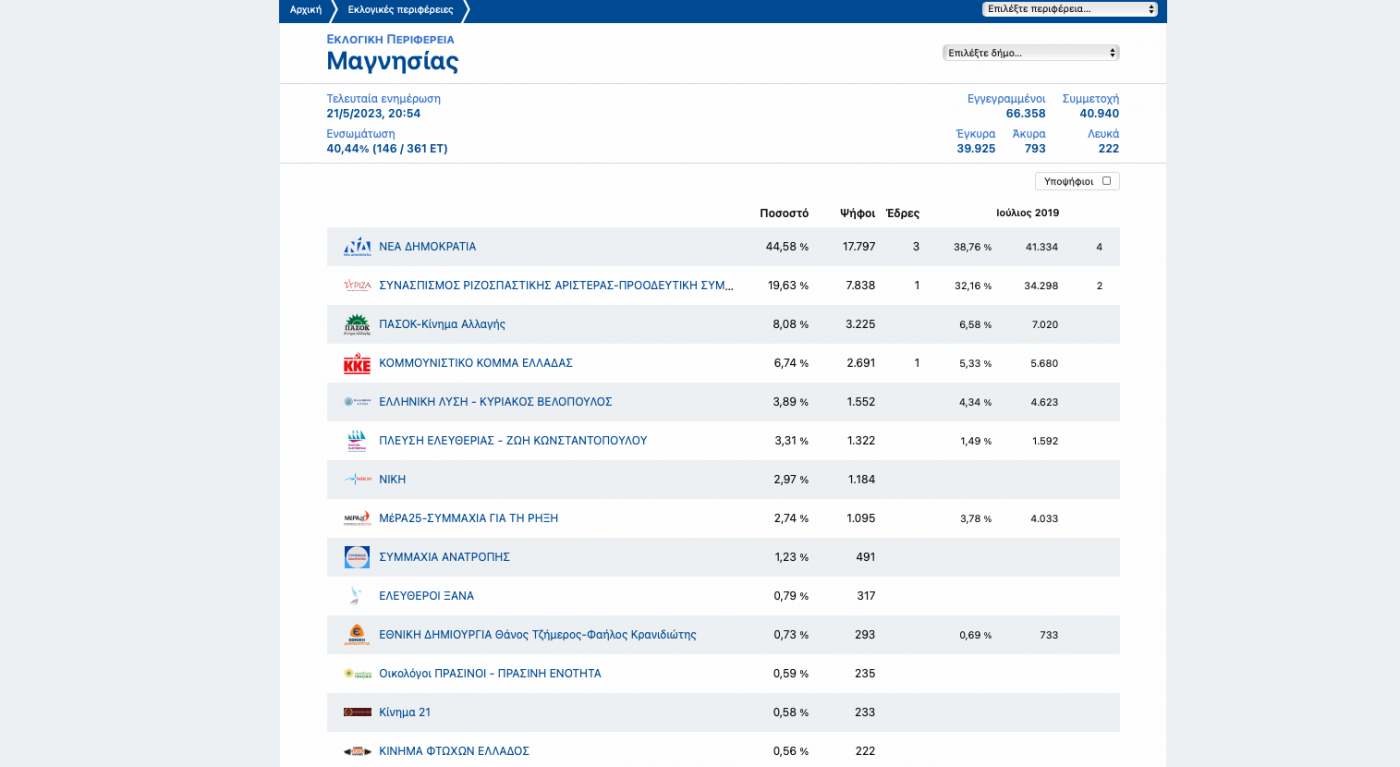The height and width of the screenshot is (767, 1400).
Task: Click the Μαγνησίας page title
Action: 392,62
